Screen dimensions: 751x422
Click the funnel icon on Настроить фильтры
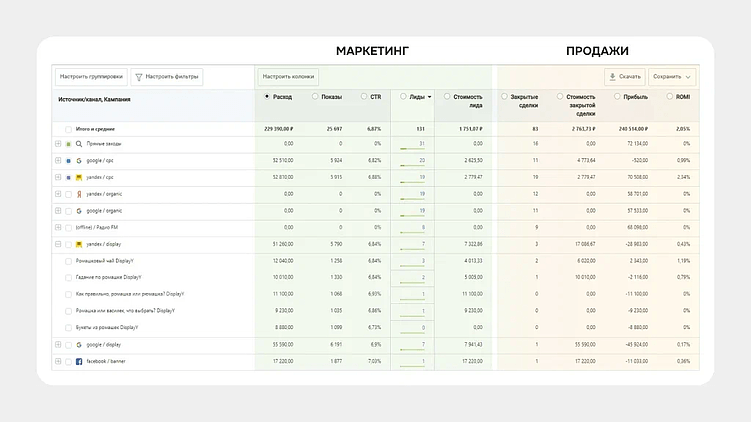coord(139,76)
